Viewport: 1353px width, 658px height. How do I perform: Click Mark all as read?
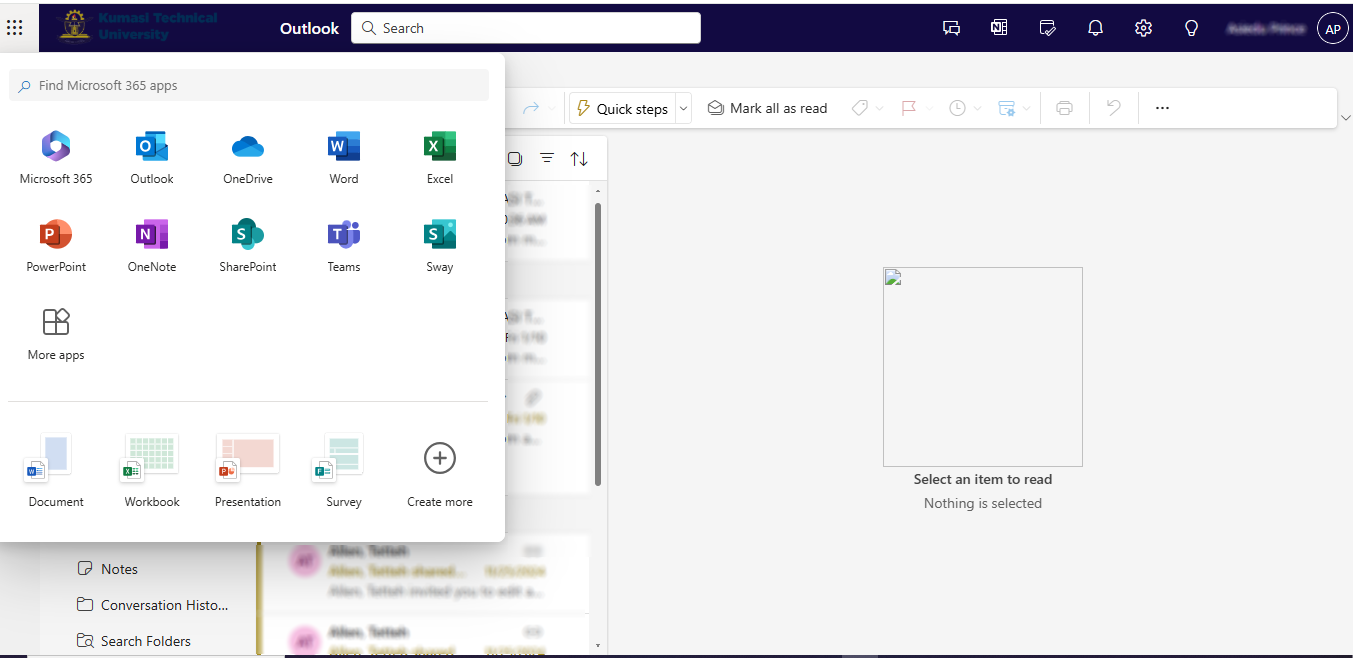point(767,108)
